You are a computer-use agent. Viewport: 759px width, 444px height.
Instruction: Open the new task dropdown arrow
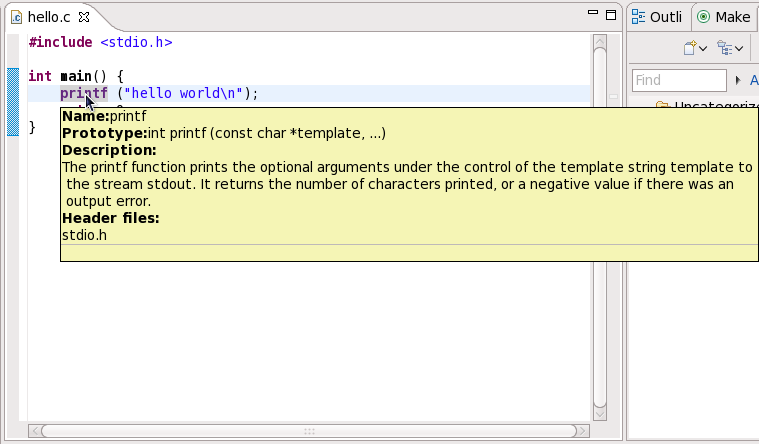pos(703,48)
